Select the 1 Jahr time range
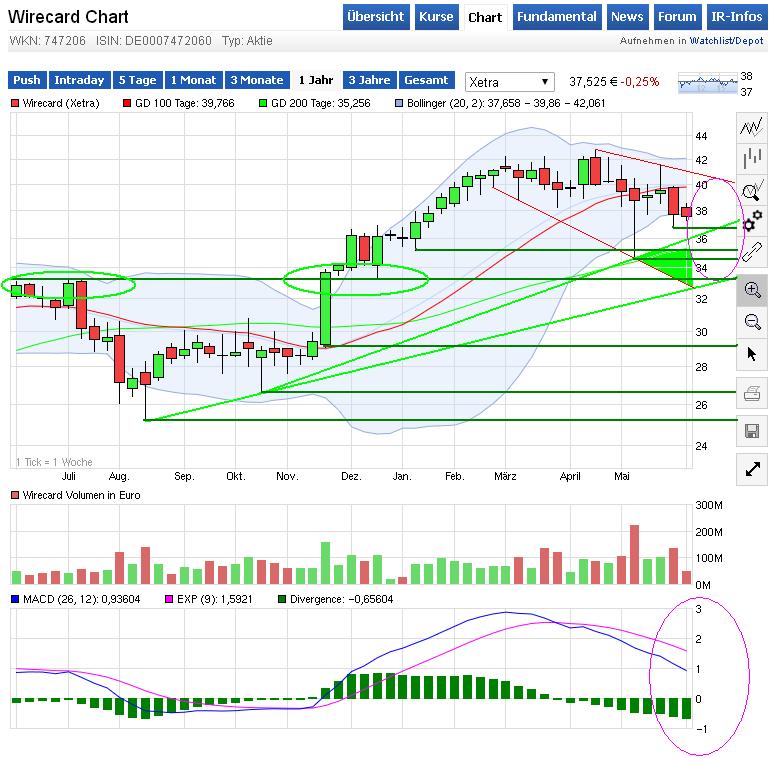 click(x=316, y=80)
